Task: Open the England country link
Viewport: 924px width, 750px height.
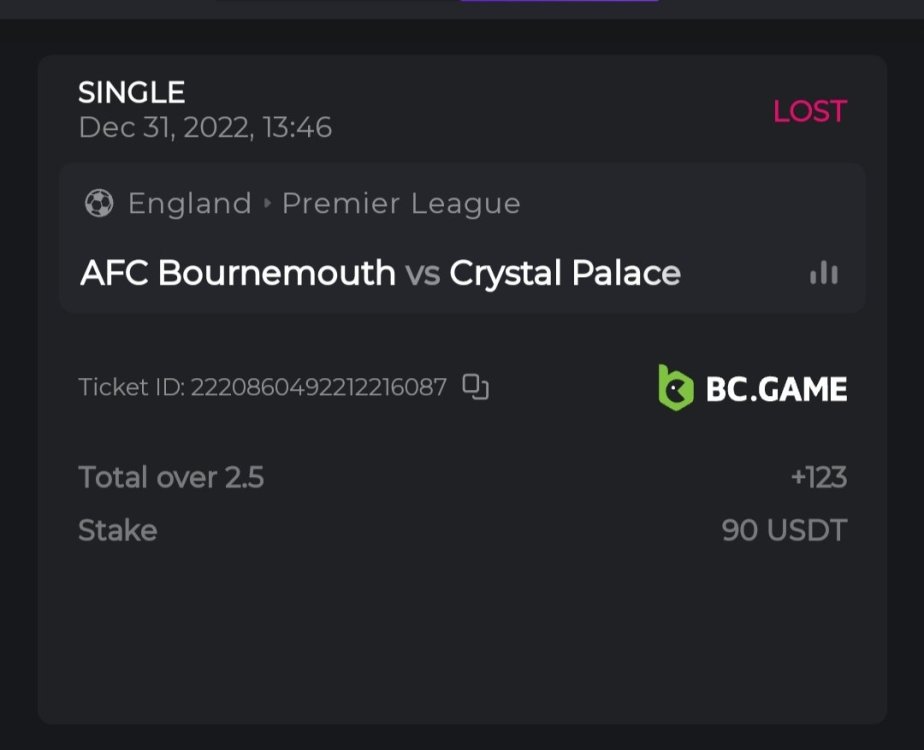Action: coord(190,204)
